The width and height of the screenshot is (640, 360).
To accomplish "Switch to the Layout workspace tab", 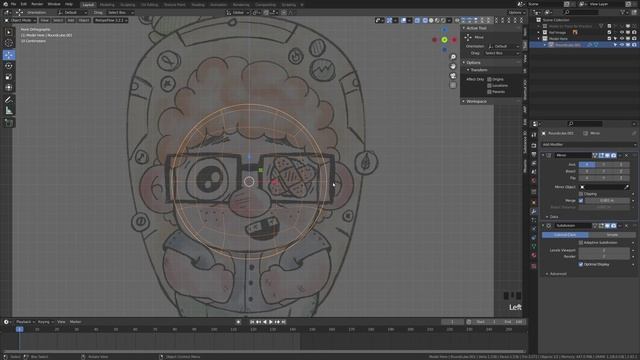I will [x=88, y=5].
